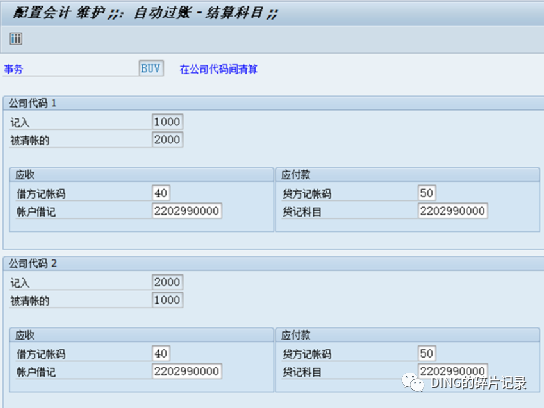This screenshot has width=544, height=408.
Task: Click 被清帐的 label in 公司代码 2
Action: pos(30,301)
